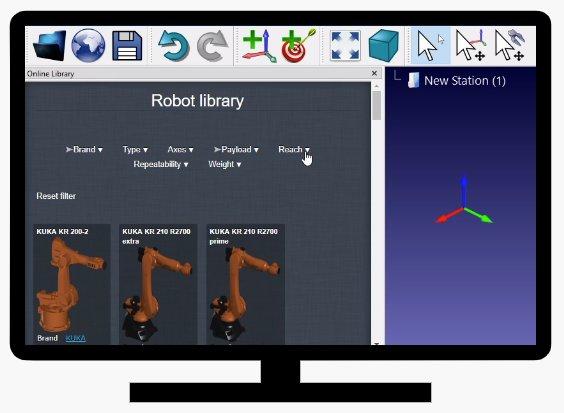Undo the last action
The height and width of the screenshot is (413, 564).
tap(174, 46)
